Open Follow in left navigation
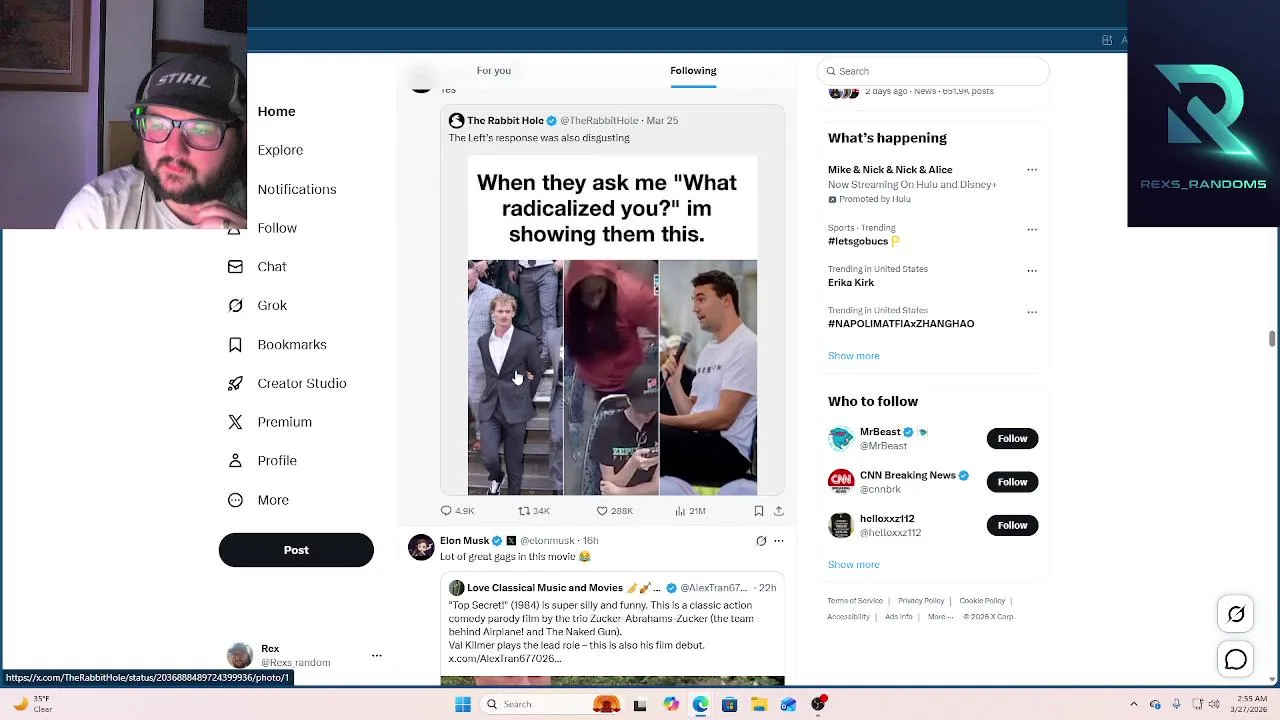The height and width of the screenshot is (720, 1280). coord(277,228)
